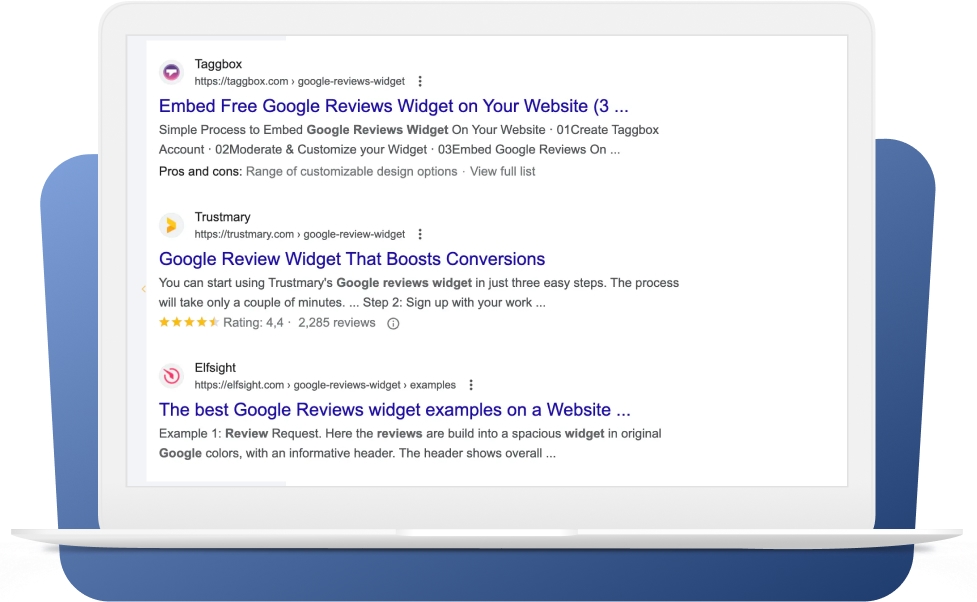The height and width of the screenshot is (602, 977).
Task: Click the trustmary.com google-review-widget URL
Action: coord(300,234)
